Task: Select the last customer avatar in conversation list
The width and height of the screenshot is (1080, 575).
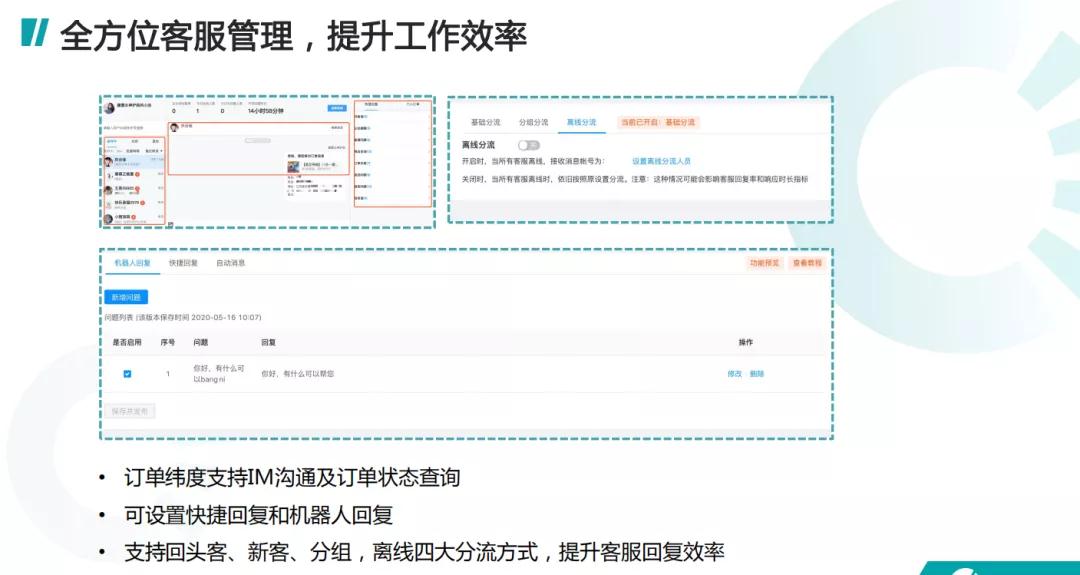Action: [x=107, y=216]
